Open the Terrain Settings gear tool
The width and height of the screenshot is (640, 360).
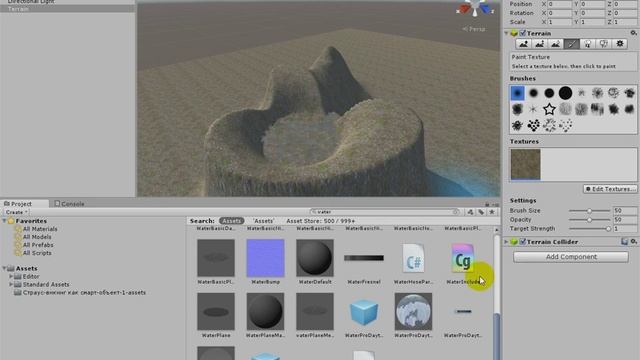pos(620,44)
